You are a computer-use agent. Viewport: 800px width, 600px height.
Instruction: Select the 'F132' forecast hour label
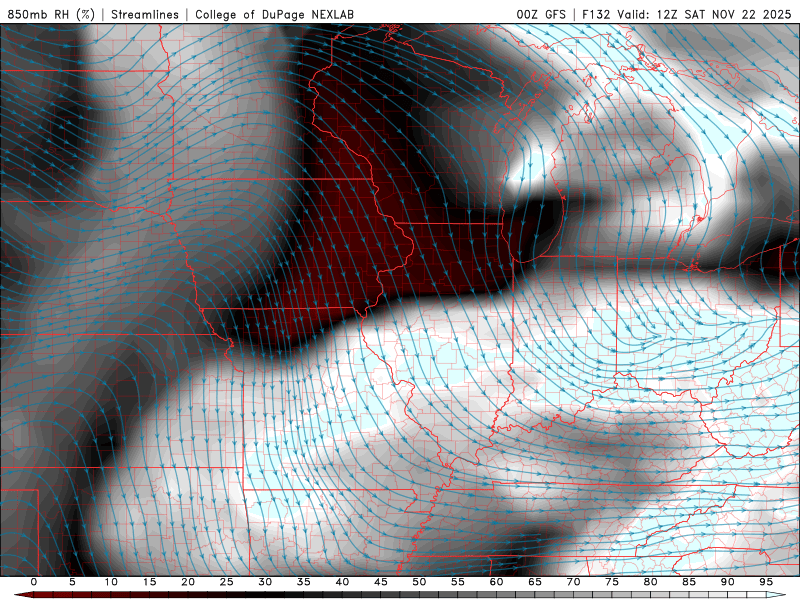click(x=596, y=14)
